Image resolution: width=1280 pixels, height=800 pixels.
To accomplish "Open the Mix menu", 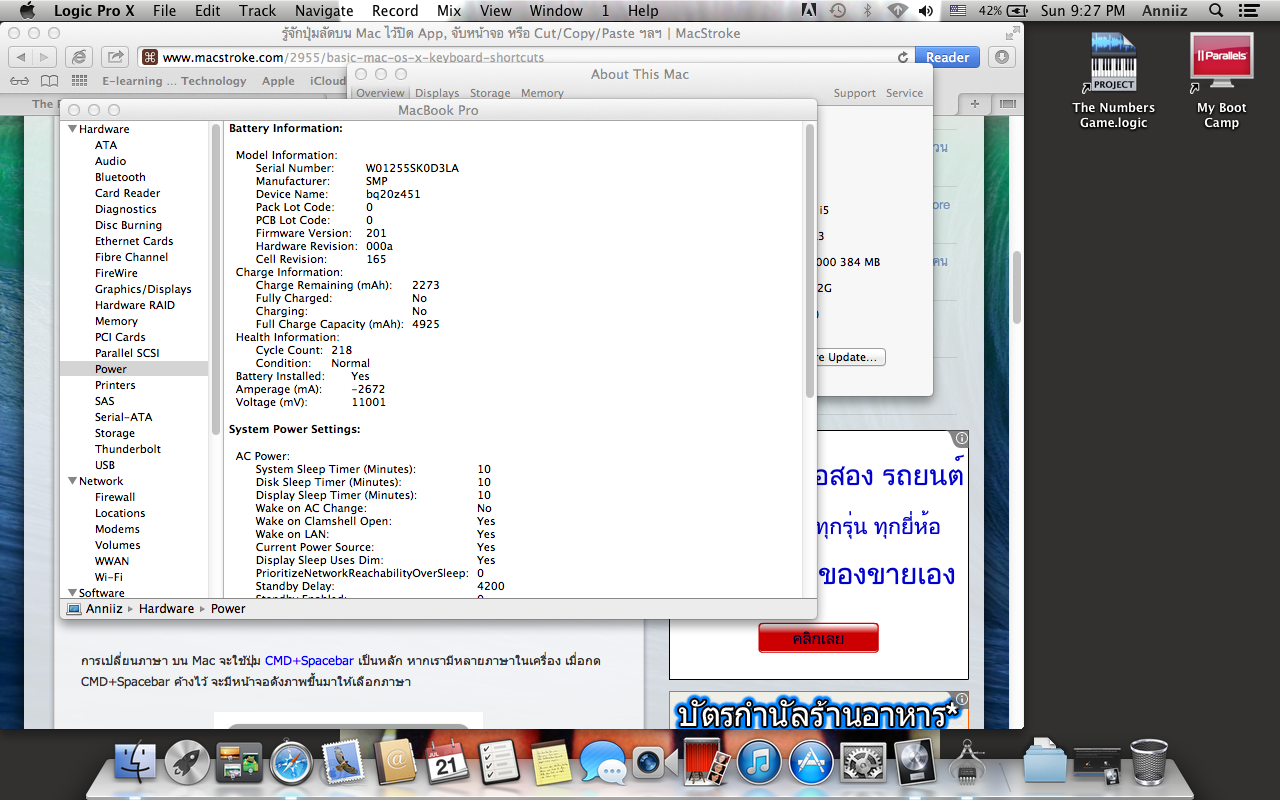I will [449, 11].
